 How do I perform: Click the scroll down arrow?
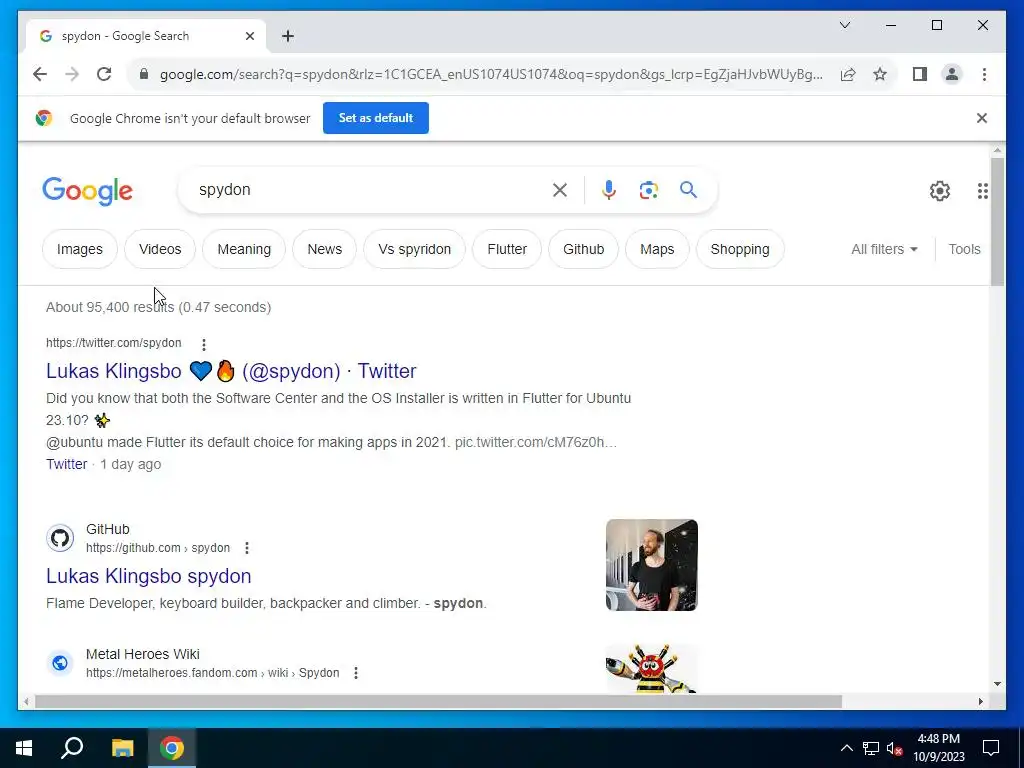[997, 684]
